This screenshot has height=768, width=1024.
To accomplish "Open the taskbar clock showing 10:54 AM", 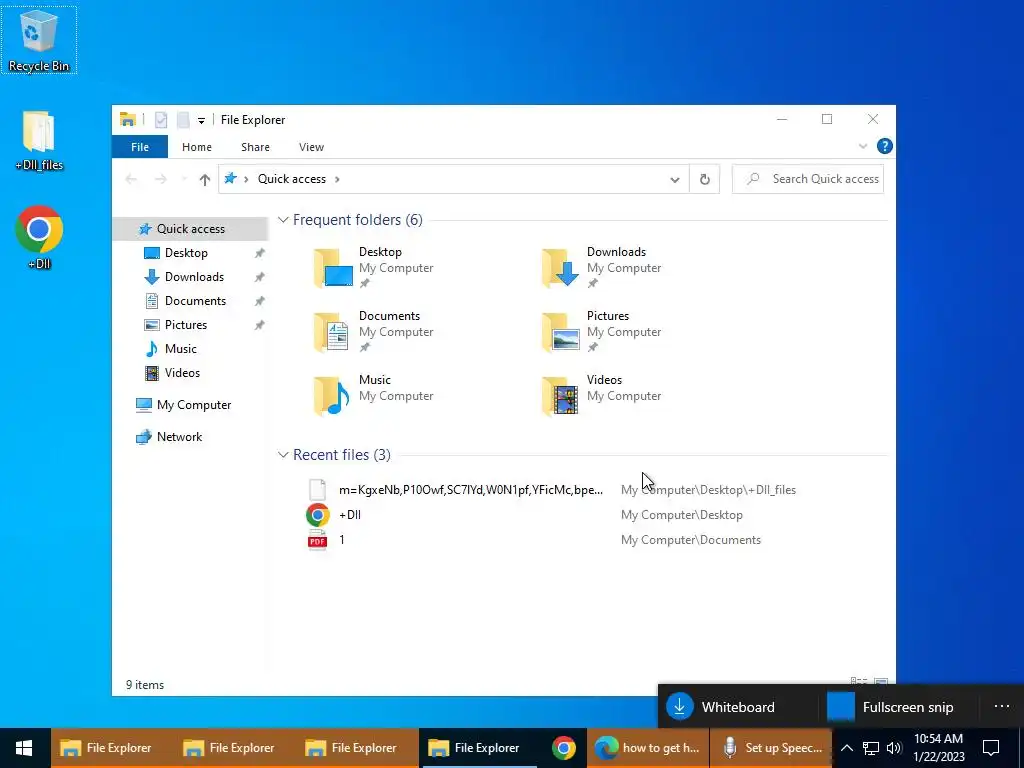I will point(938,748).
